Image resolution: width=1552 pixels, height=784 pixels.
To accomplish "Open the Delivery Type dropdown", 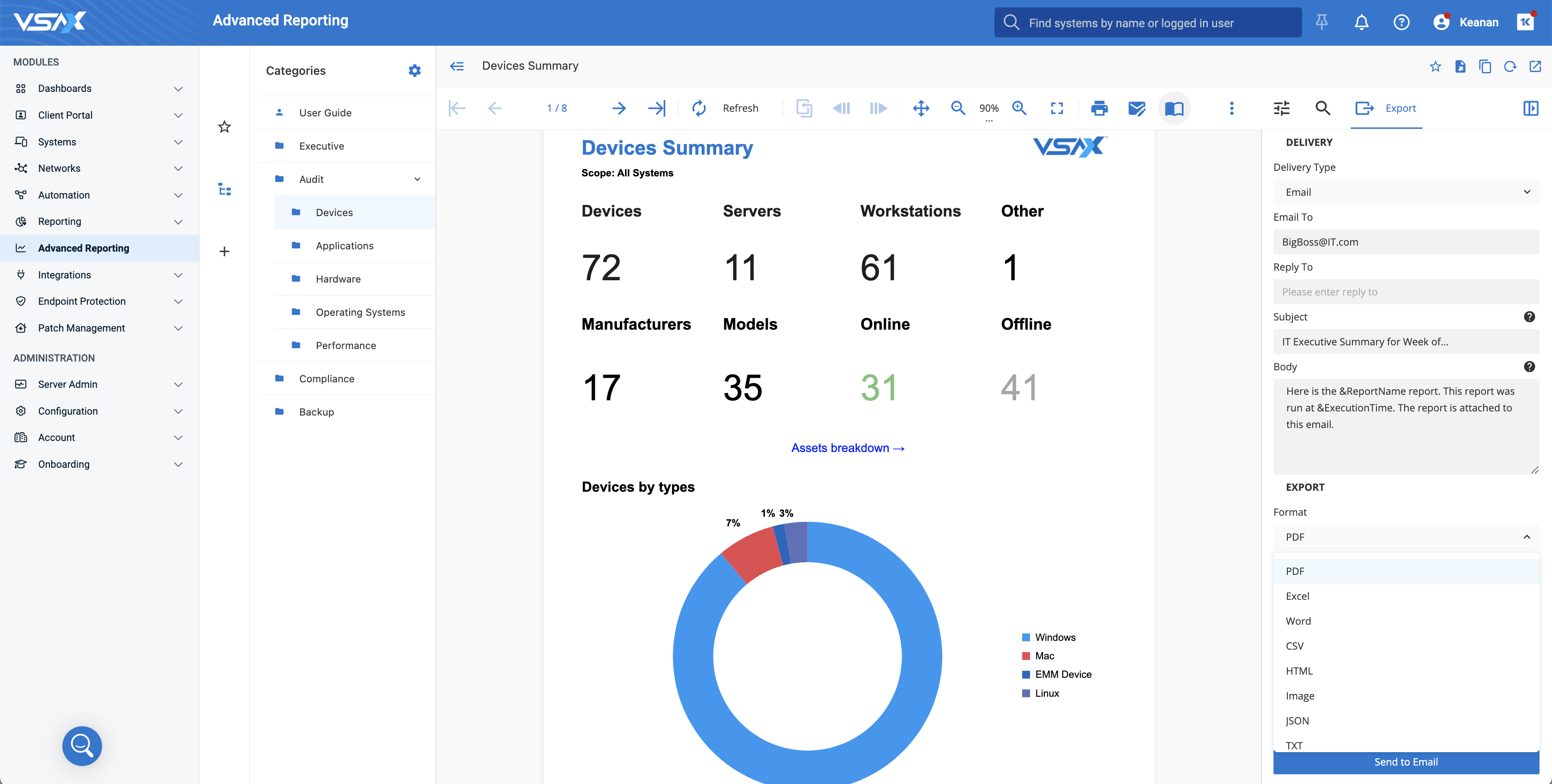I will click(x=1406, y=192).
